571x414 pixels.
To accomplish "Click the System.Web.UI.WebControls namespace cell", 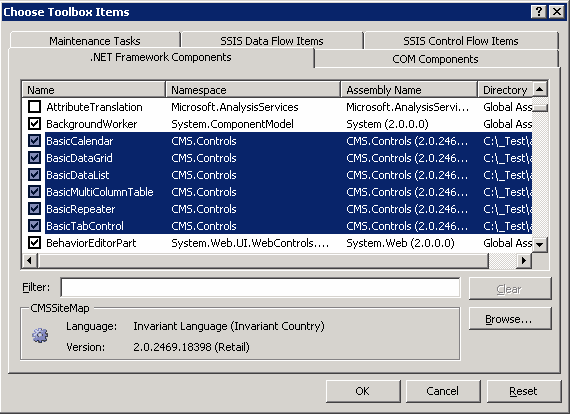I will pyautogui.click(x=250, y=243).
